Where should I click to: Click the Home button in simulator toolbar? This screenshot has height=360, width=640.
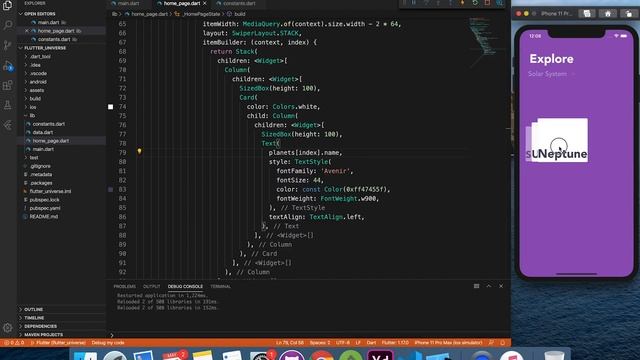[x=608, y=13]
